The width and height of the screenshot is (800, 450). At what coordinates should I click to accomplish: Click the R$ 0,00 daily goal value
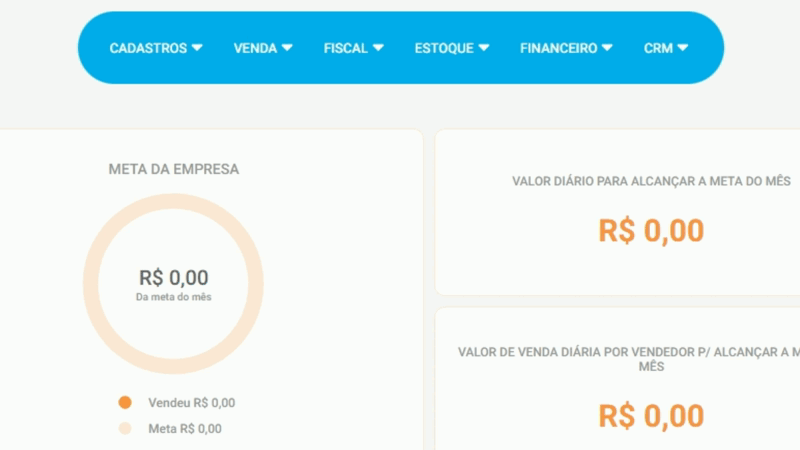[651, 231]
